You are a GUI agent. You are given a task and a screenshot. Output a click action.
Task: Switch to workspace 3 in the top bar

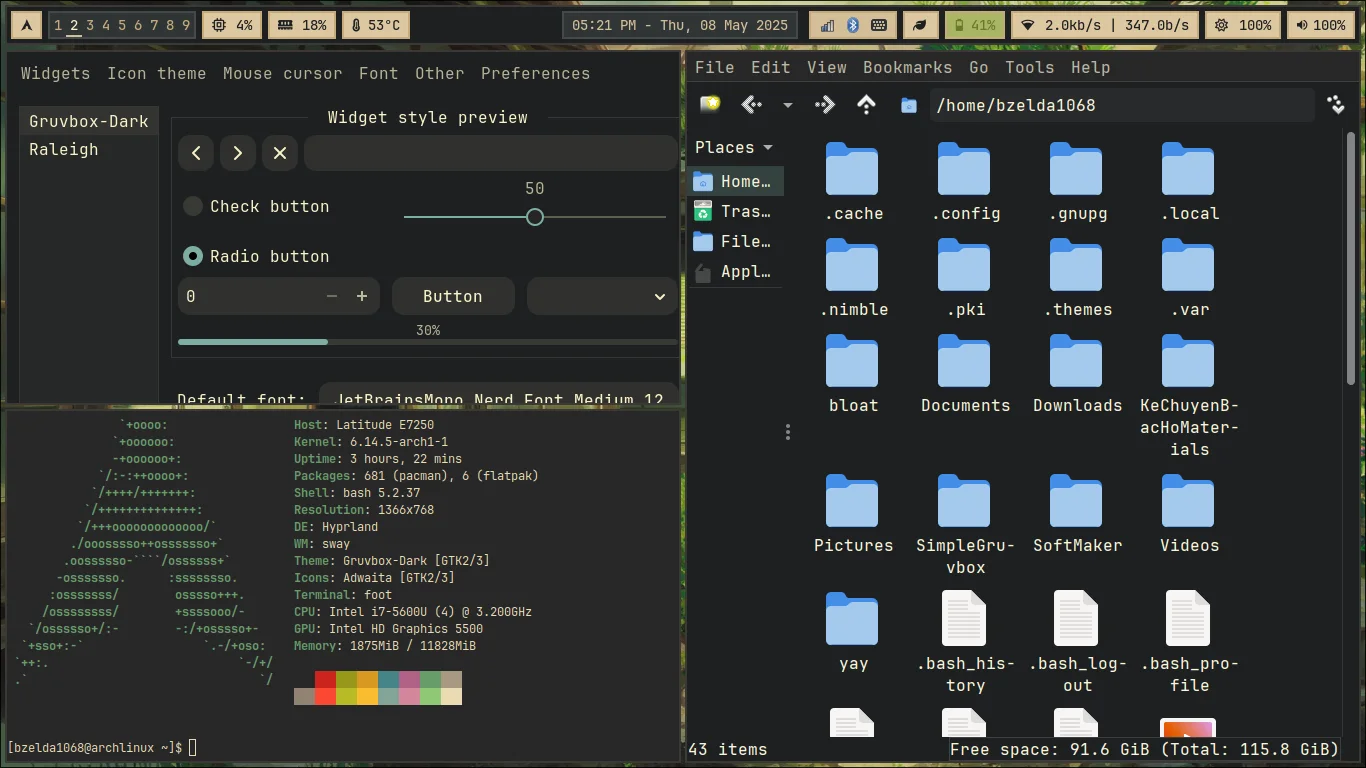point(90,25)
